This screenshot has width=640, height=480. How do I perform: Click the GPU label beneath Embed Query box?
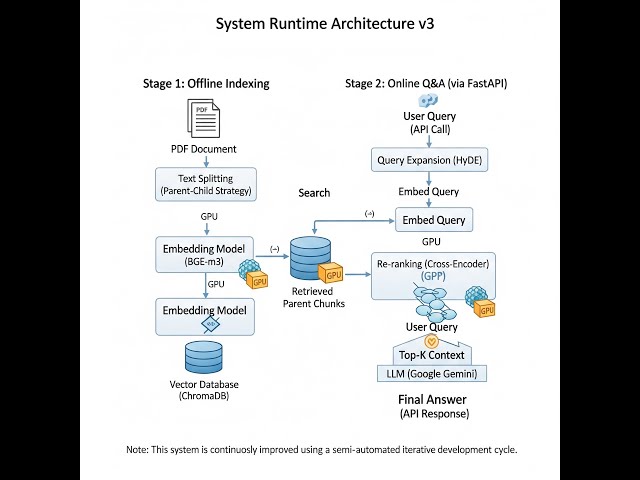(431, 242)
